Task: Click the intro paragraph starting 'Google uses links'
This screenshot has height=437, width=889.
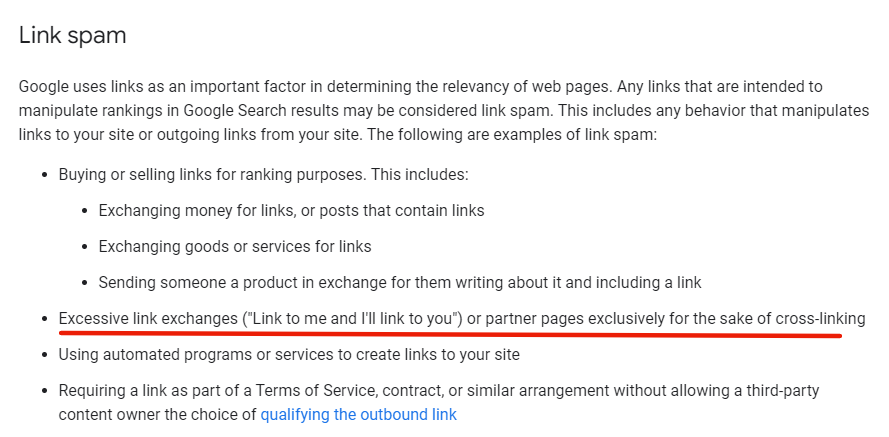Action: [x=444, y=111]
